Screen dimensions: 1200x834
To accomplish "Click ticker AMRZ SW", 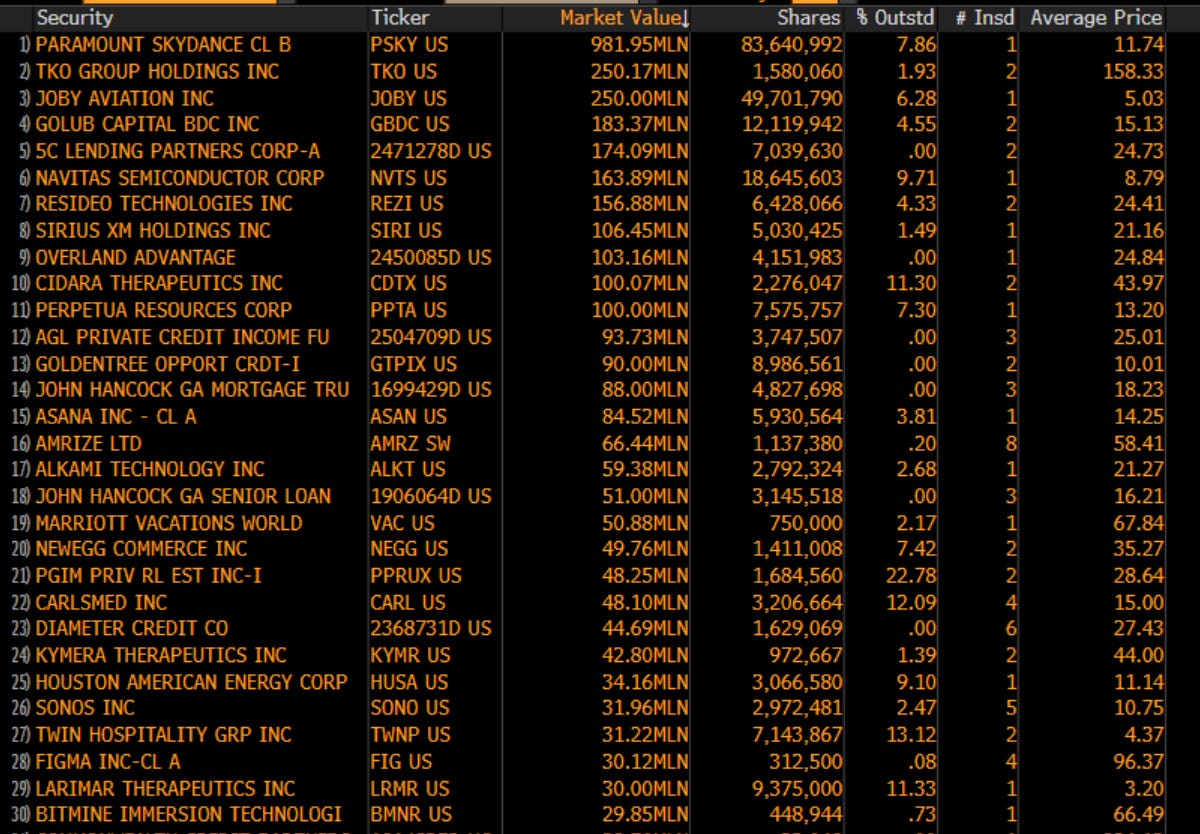I will click(411, 443).
